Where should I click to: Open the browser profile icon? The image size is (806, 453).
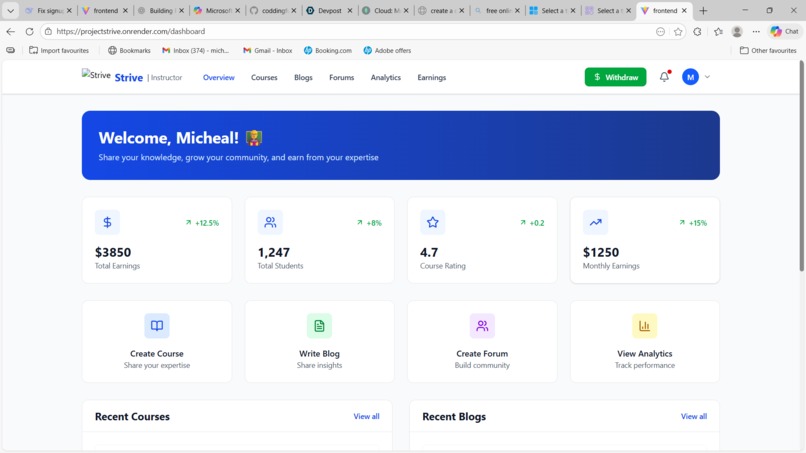(737, 31)
